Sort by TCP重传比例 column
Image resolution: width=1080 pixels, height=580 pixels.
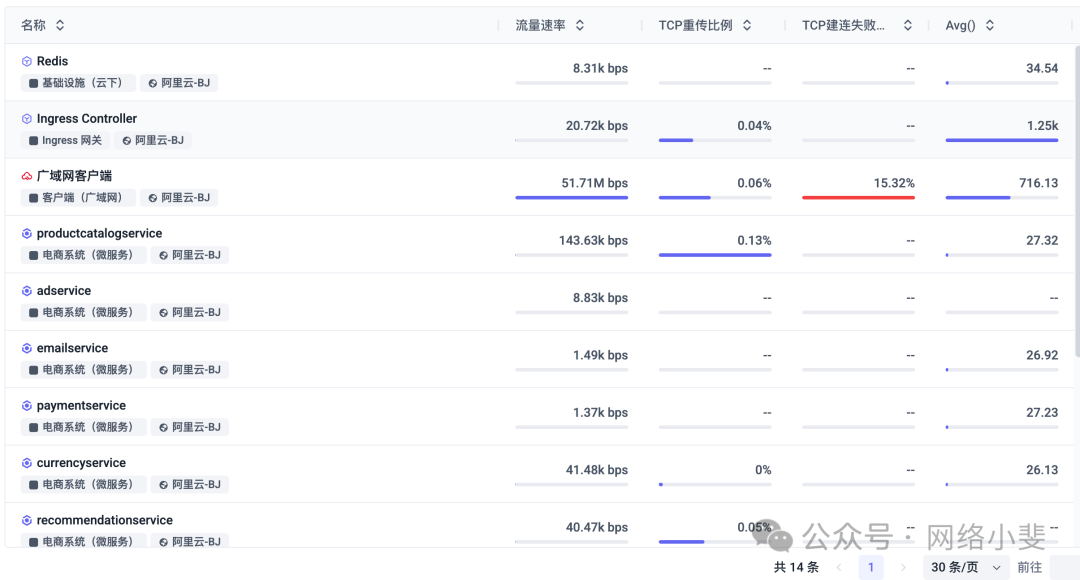click(x=746, y=25)
